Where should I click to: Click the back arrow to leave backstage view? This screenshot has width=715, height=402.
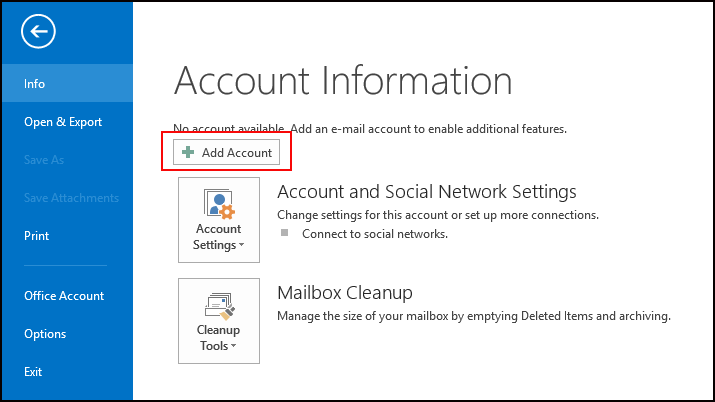(x=38, y=33)
